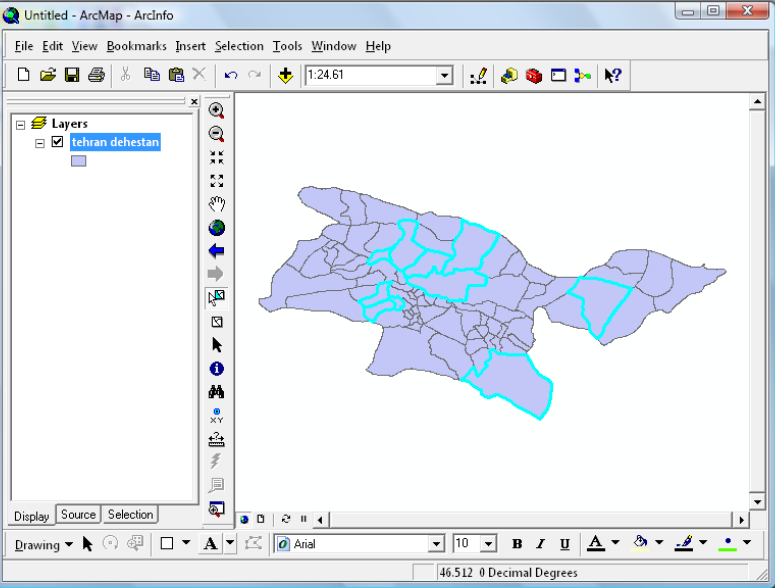Switch to the Display tab
The height and width of the screenshot is (588, 775).
click(x=31, y=516)
